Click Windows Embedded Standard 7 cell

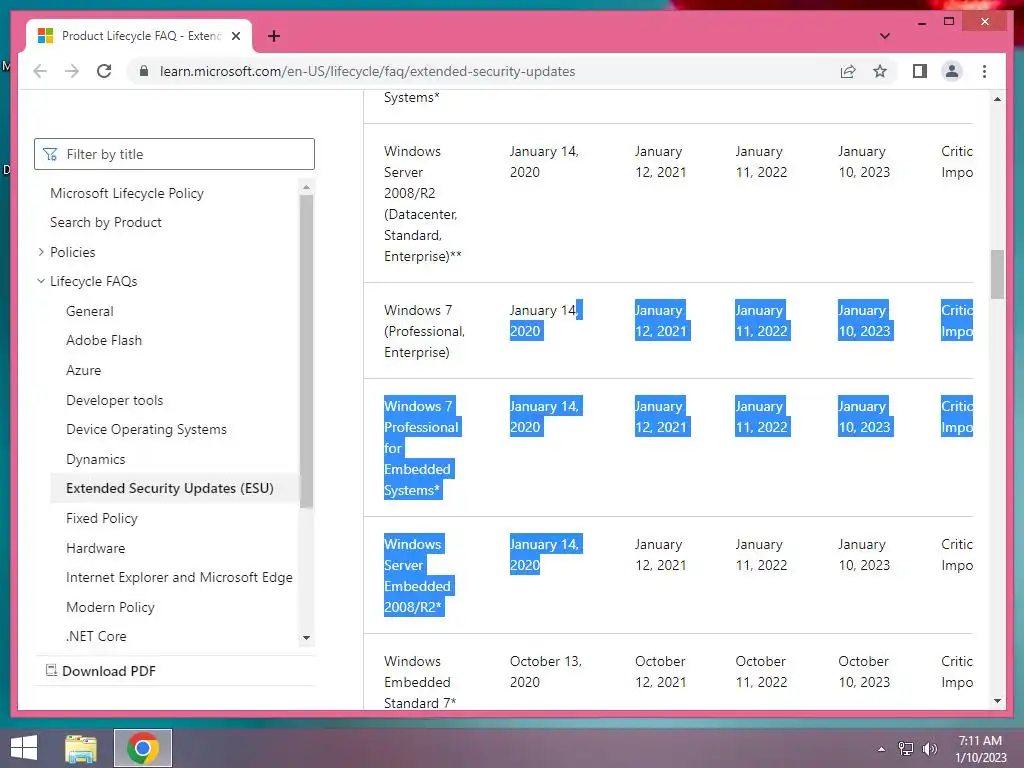pos(420,682)
